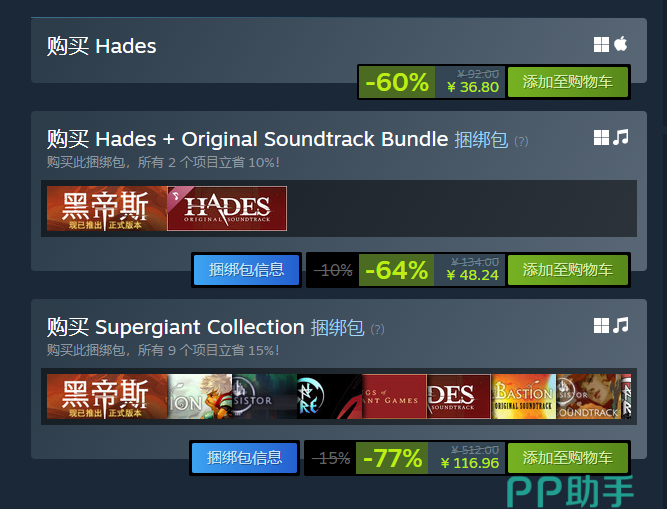Viewport: 667px width, 509px height.
Task: Open Transistor game thumbnail in collection
Action: 264,396
